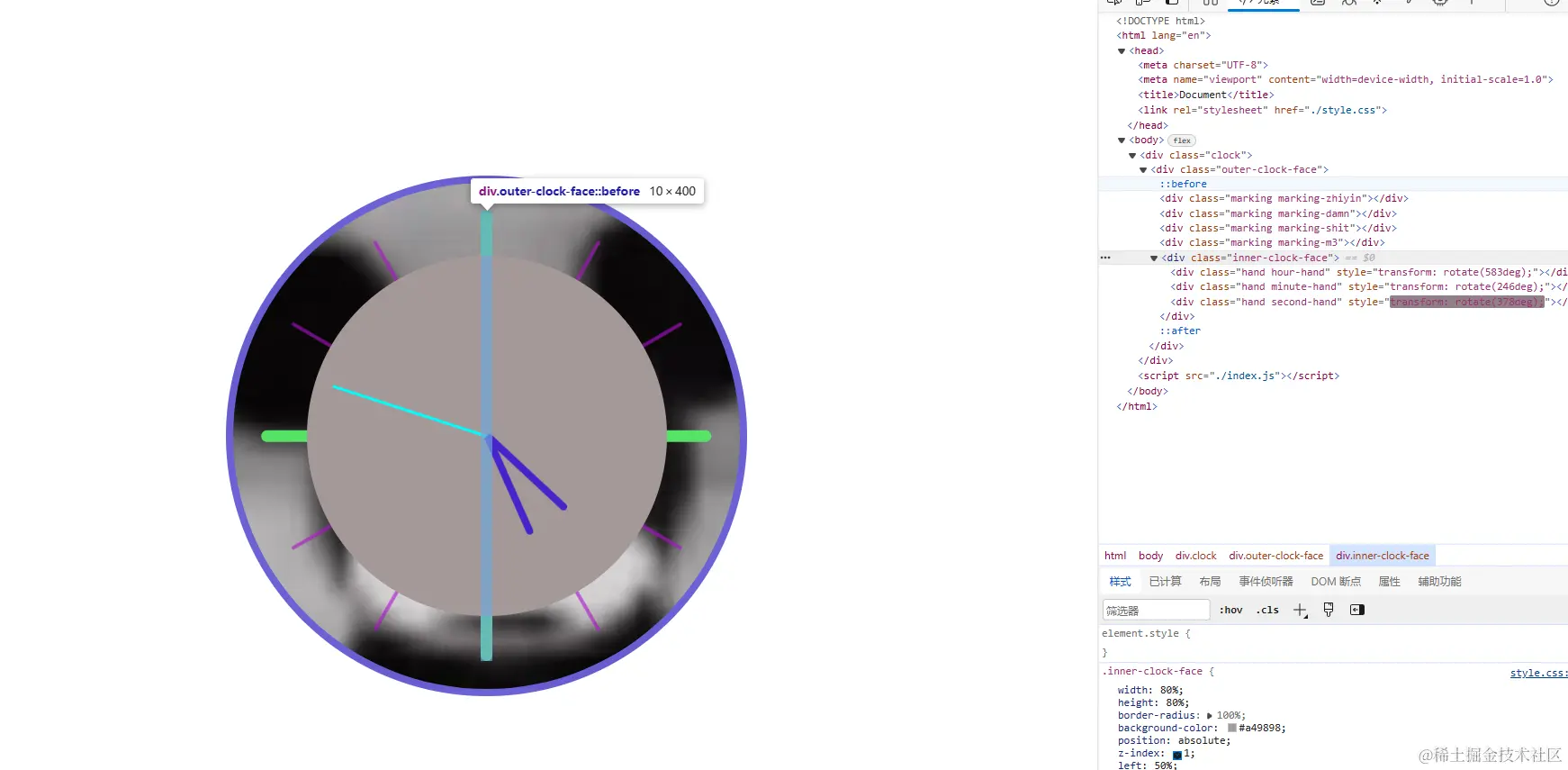The image size is (1568, 770).
Task: Select the script element row
Action: [1239, 376]
